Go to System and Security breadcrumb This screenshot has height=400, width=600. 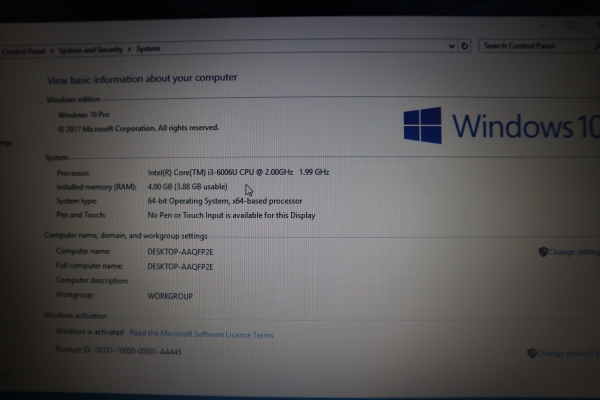[x=90, y=50]
